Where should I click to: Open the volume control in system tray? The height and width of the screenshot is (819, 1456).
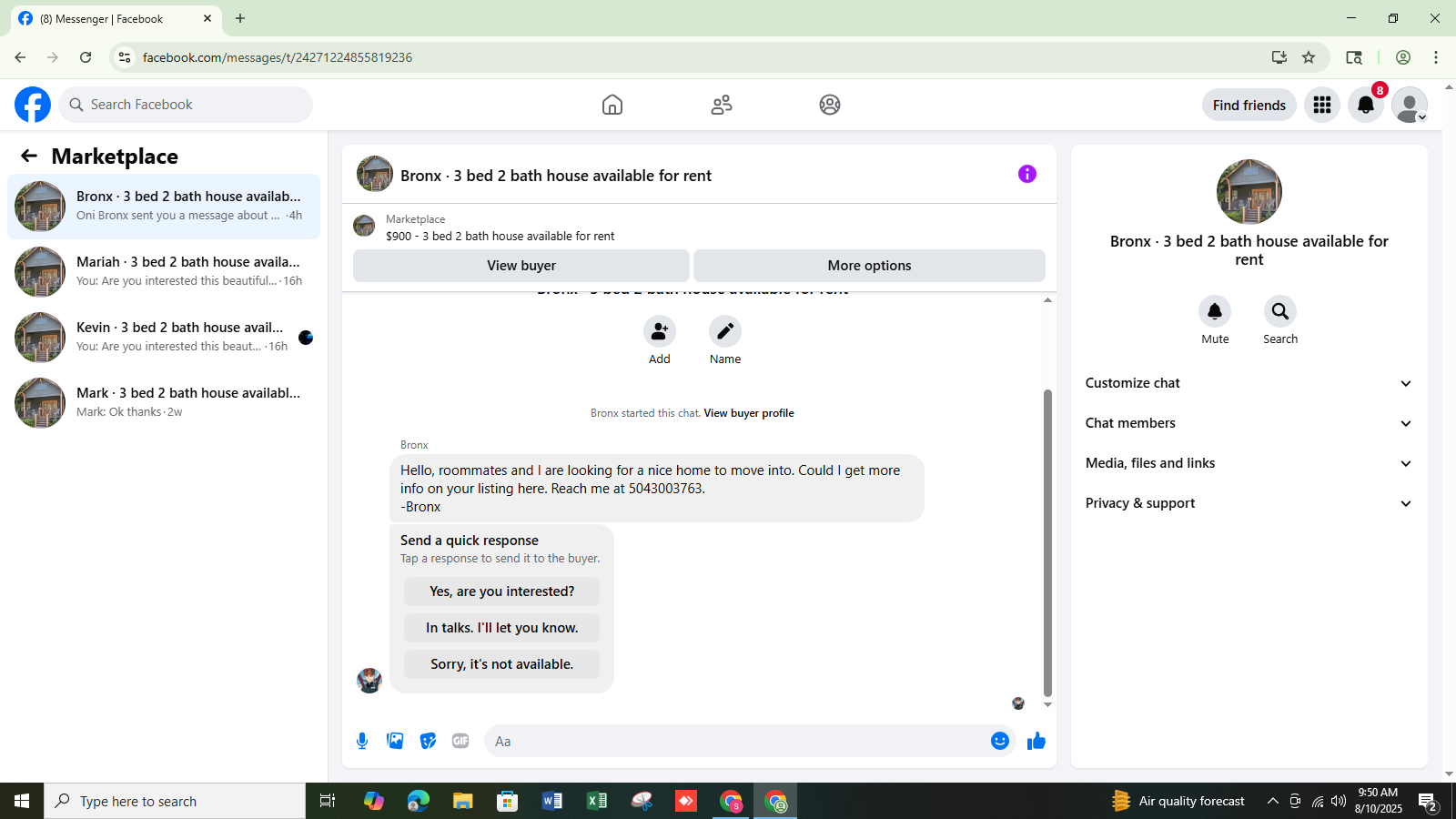pyautogui.click(x=1339, y=801)
